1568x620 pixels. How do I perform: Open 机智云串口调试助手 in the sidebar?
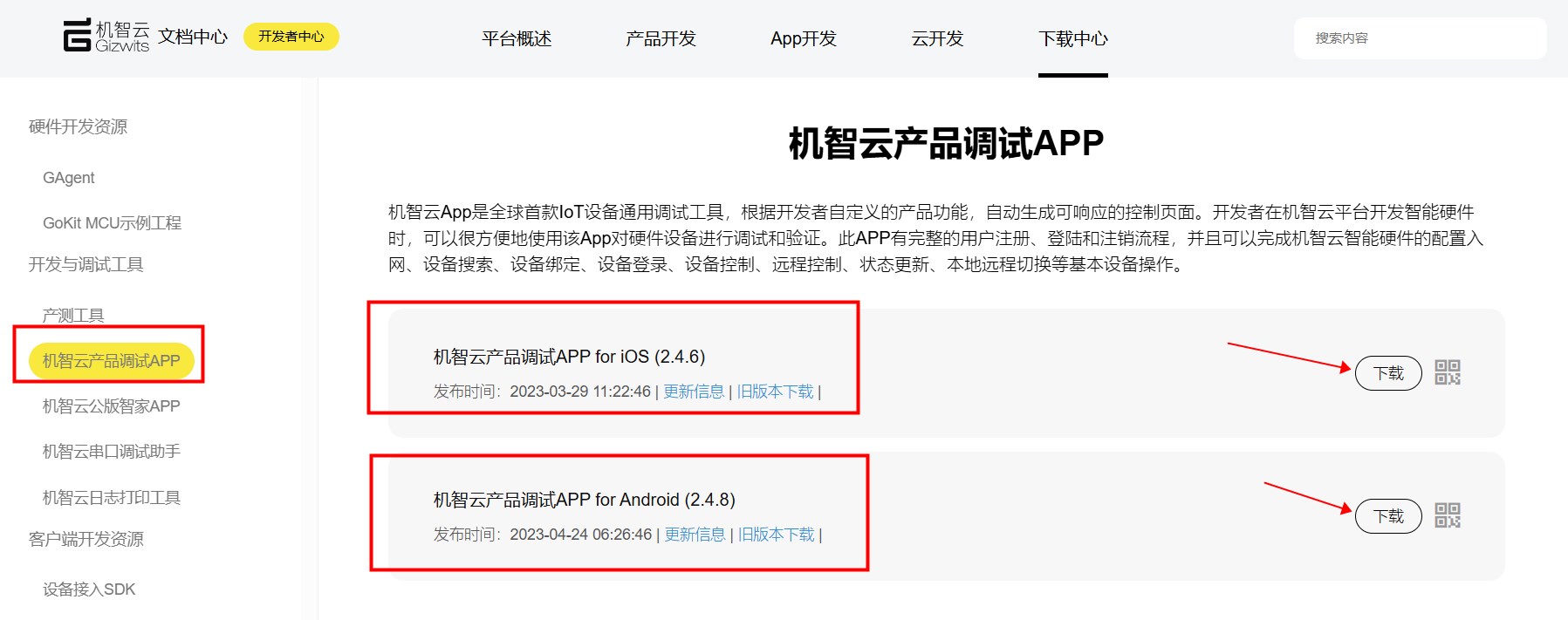pos(112,452)
